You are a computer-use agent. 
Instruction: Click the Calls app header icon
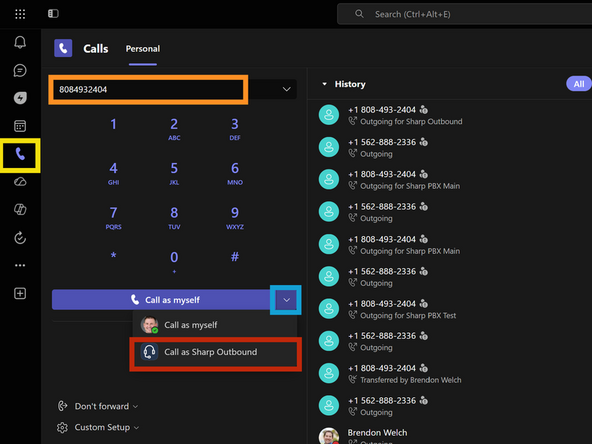[63, 48]
